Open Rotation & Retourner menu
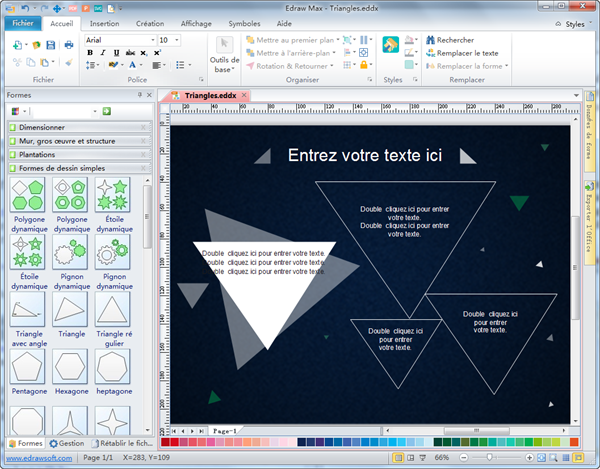The width and height of the screenshot is (600, 469). point(290,66)
